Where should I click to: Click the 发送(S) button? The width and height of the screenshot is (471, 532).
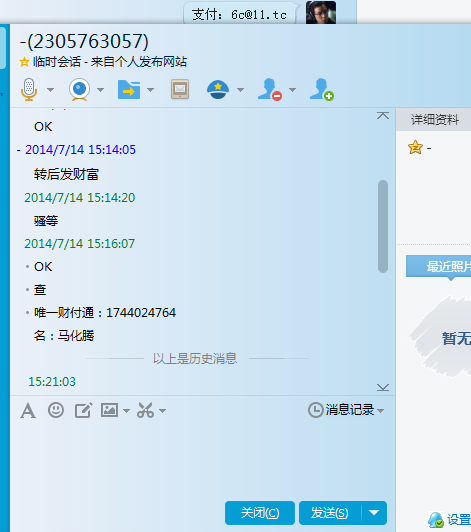click(330, 513)
